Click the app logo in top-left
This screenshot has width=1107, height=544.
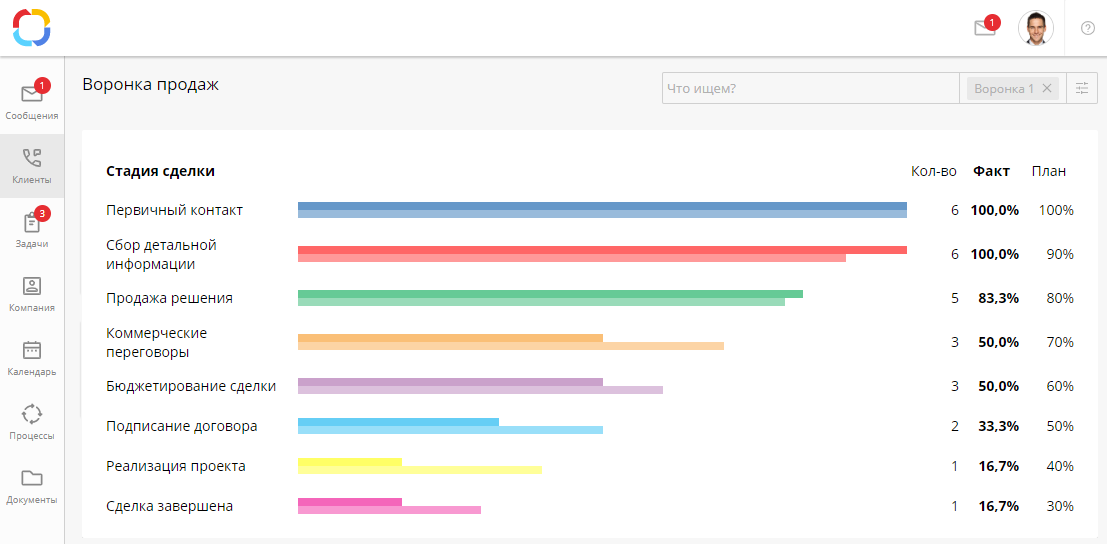click(x=32, y=27)
